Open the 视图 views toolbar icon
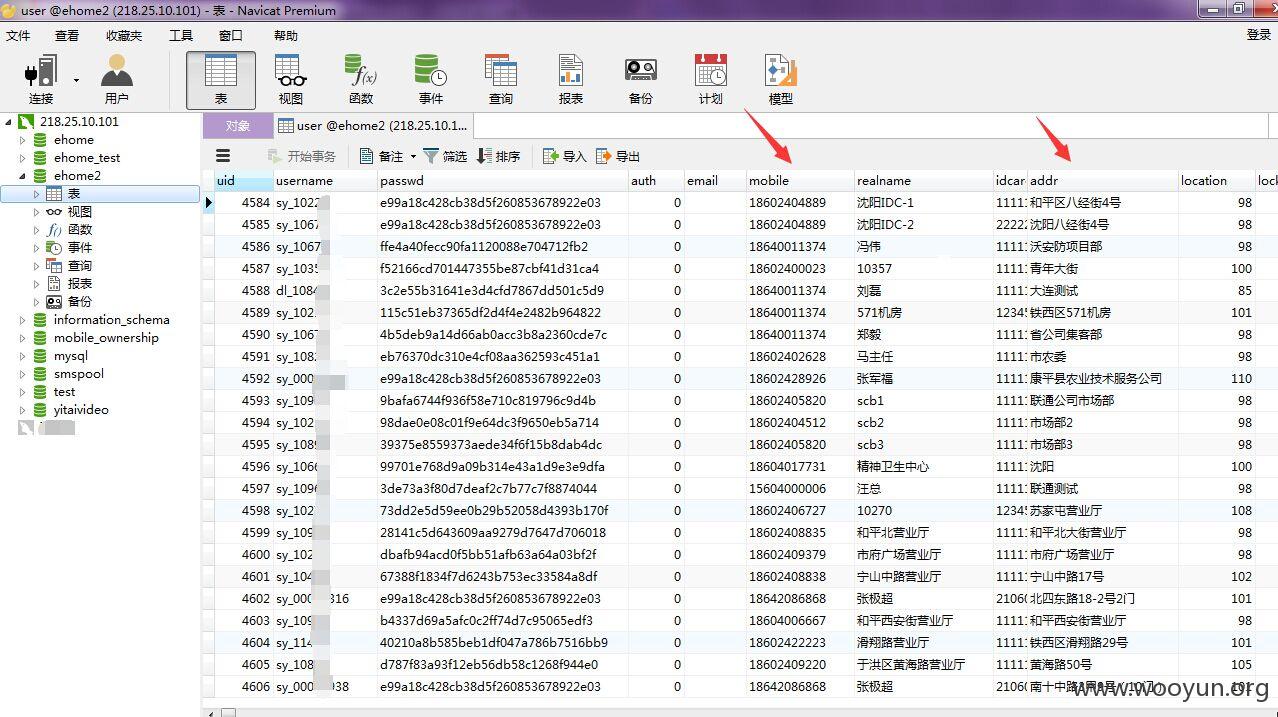 pos(291,80)
